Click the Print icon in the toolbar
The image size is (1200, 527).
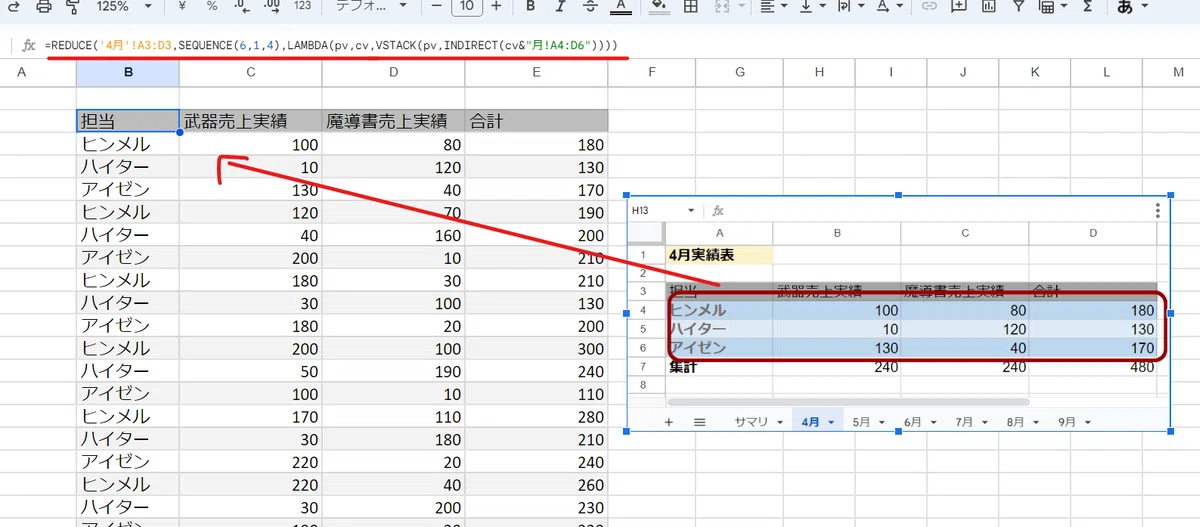[44, 6]
